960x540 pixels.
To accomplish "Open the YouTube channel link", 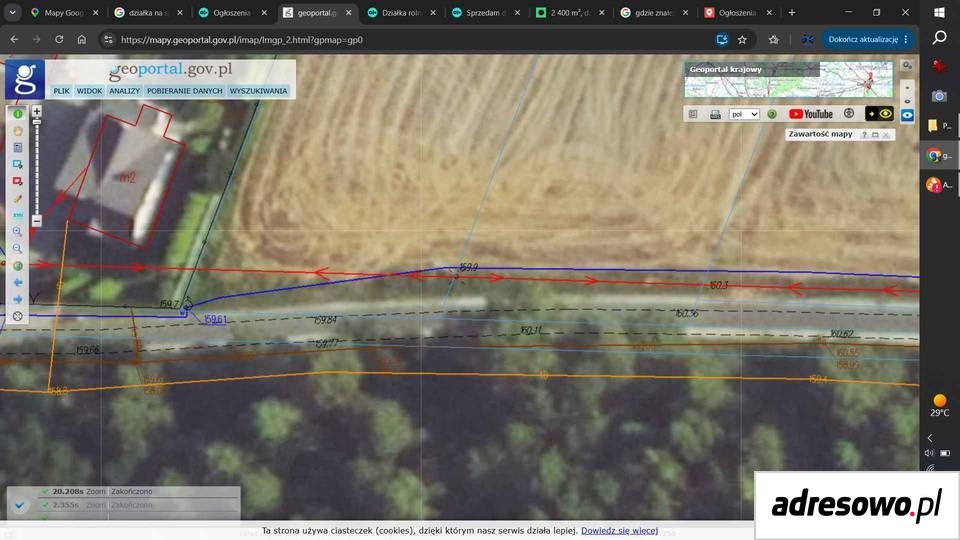I will pyautogui.click(x=811, y=114).
